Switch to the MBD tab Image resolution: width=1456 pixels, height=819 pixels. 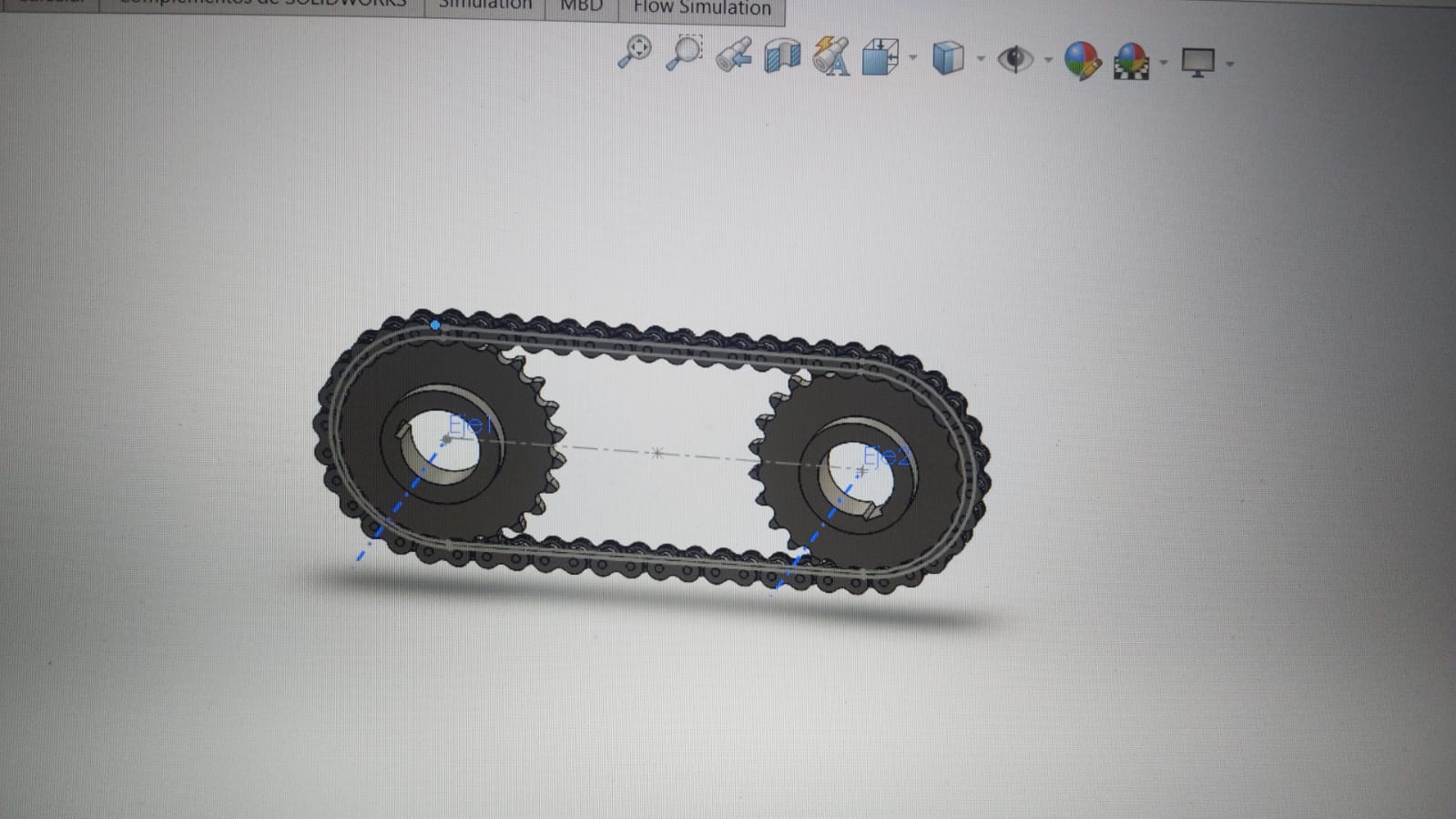coord(582,6)
